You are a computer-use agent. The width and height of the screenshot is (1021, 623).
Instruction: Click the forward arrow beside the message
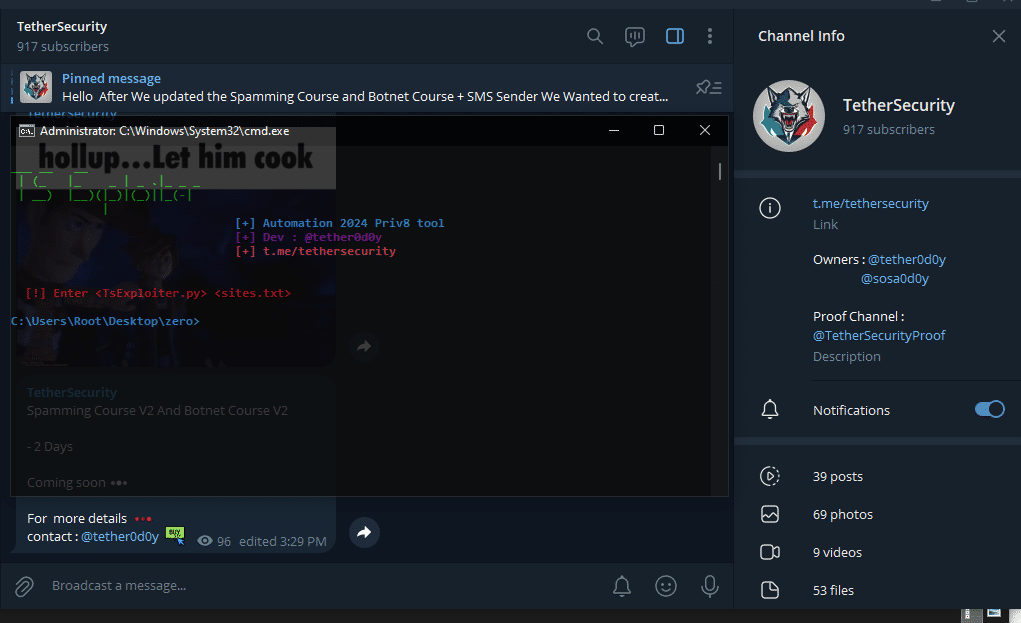click(364, 533)
